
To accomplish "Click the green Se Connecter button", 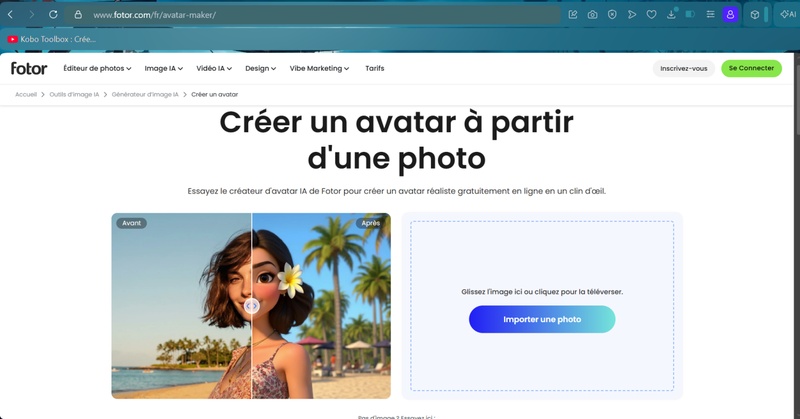I will [x=751, y=68].
